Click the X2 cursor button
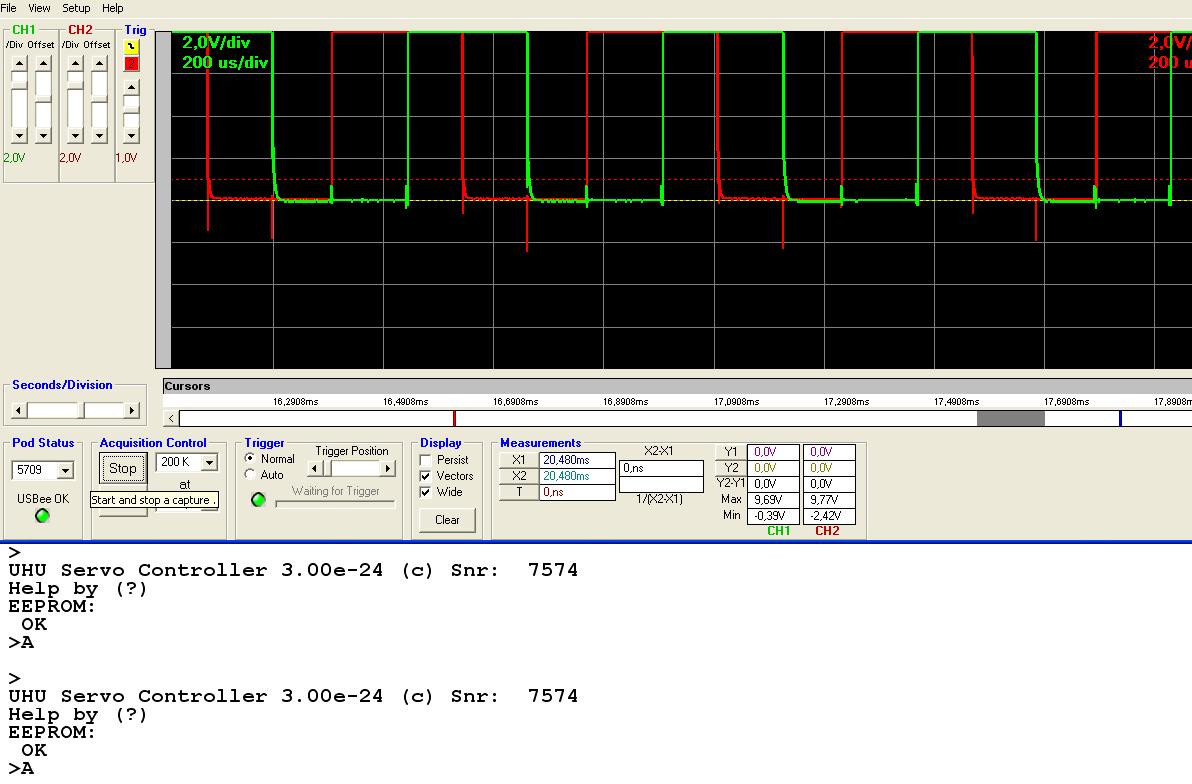Viewport: 1192px width, 784px height. point(518,476)
